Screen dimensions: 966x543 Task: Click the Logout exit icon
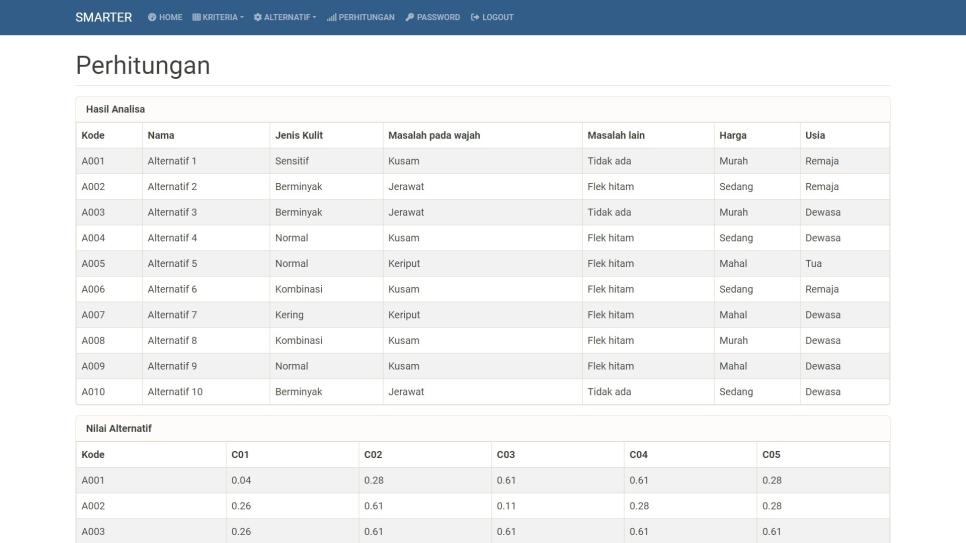(475, 18)
